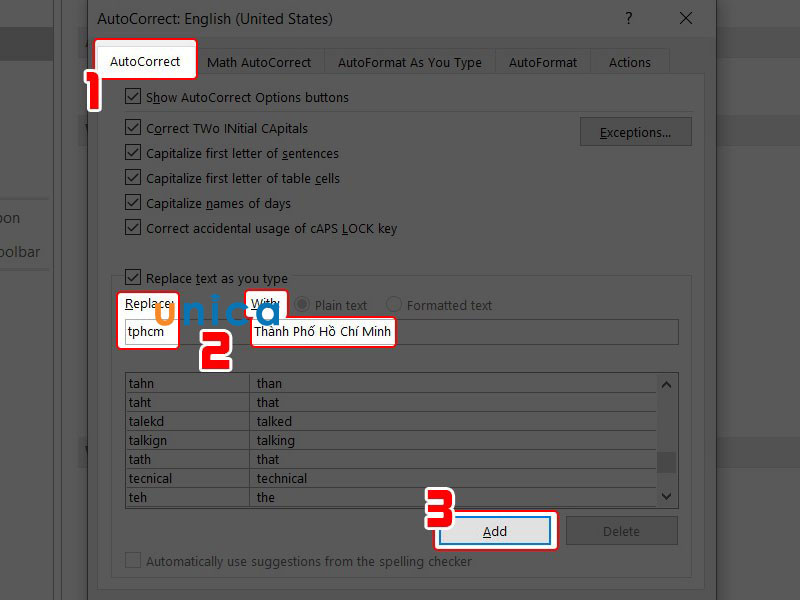Select the Formatted text radio button

tap(392, 305)
